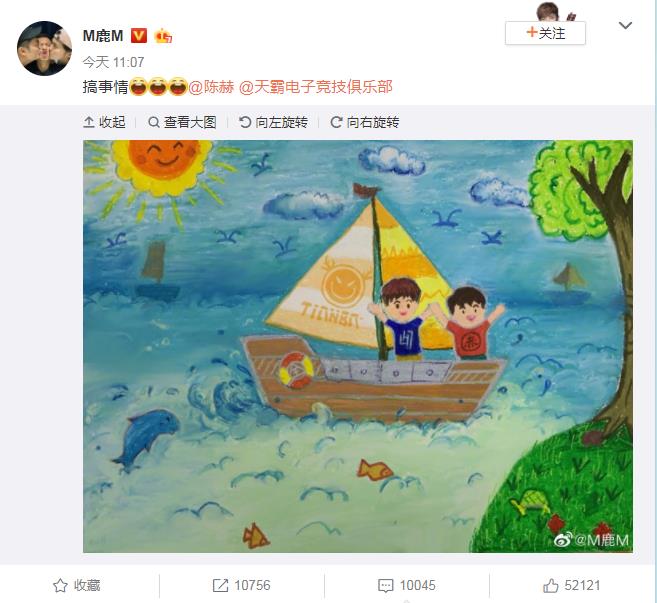Click the collapse arrow icon beside 收起
This screenshot has height=603, width=657.
click(89, 122)
